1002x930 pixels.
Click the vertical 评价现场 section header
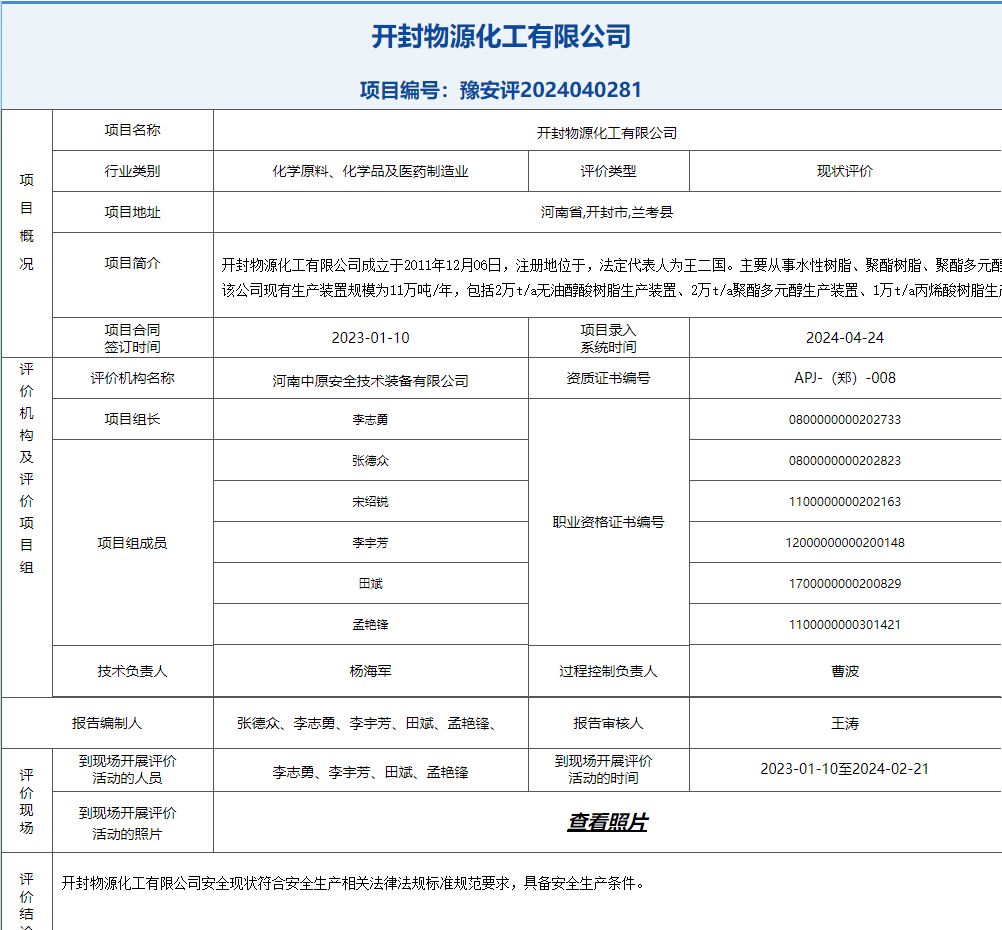pos(26,802)
